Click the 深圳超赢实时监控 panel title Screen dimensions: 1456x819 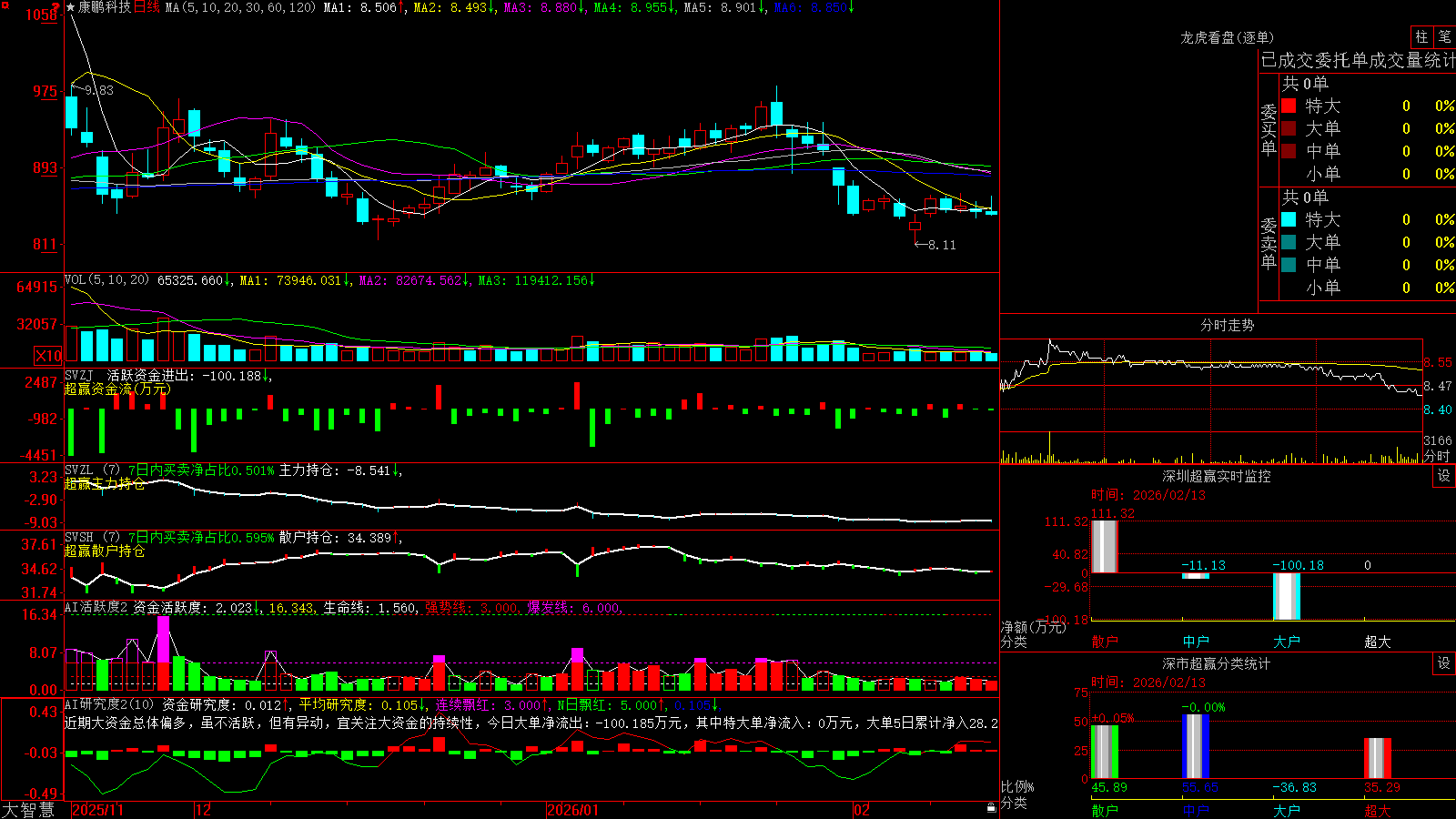1217,476
